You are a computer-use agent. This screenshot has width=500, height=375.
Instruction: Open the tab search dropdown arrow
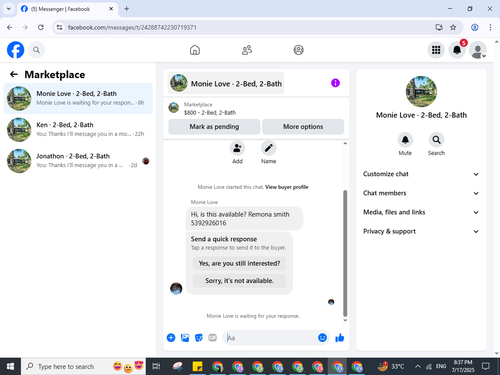click(x=9, y=9)
